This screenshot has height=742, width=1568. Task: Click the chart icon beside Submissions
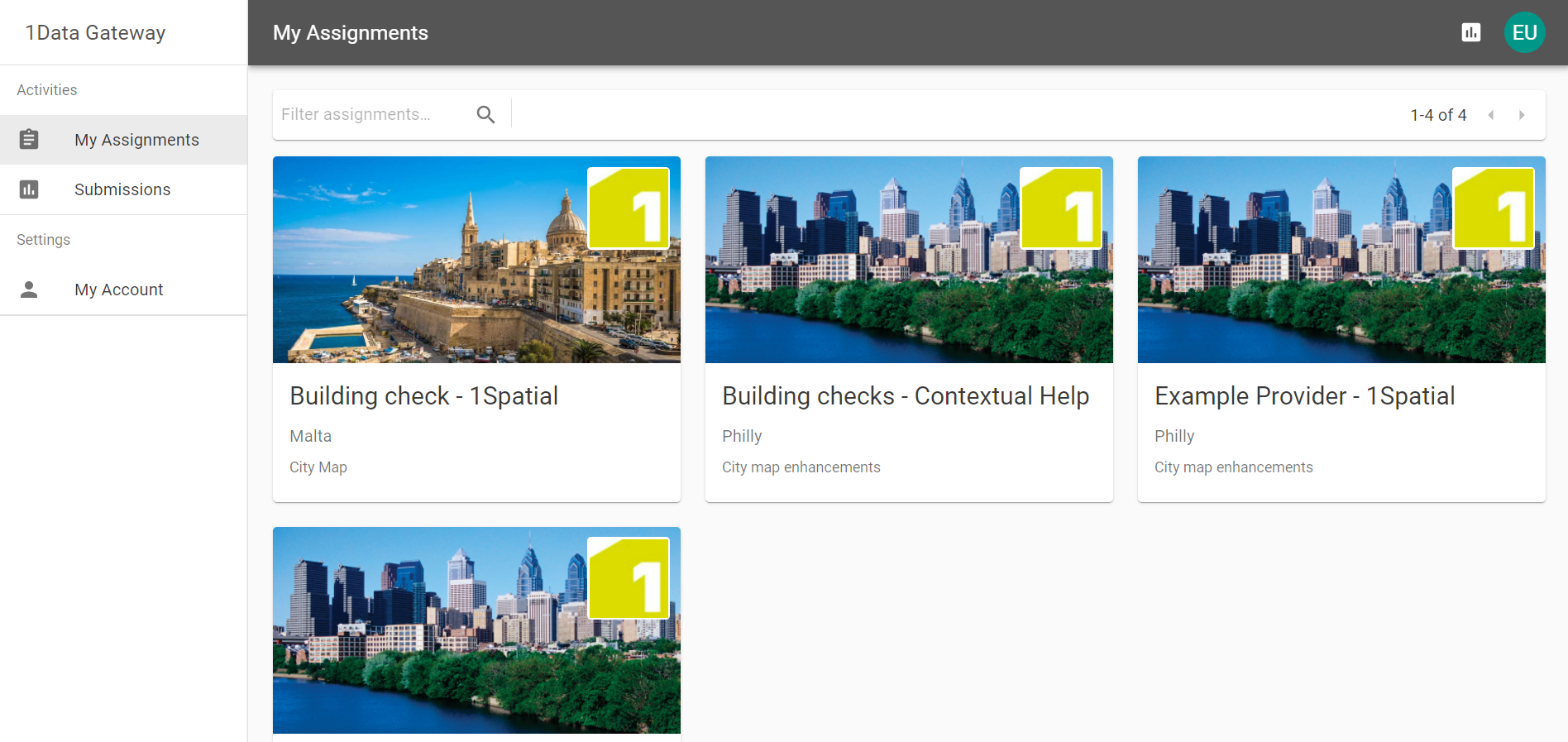point(29,189)
